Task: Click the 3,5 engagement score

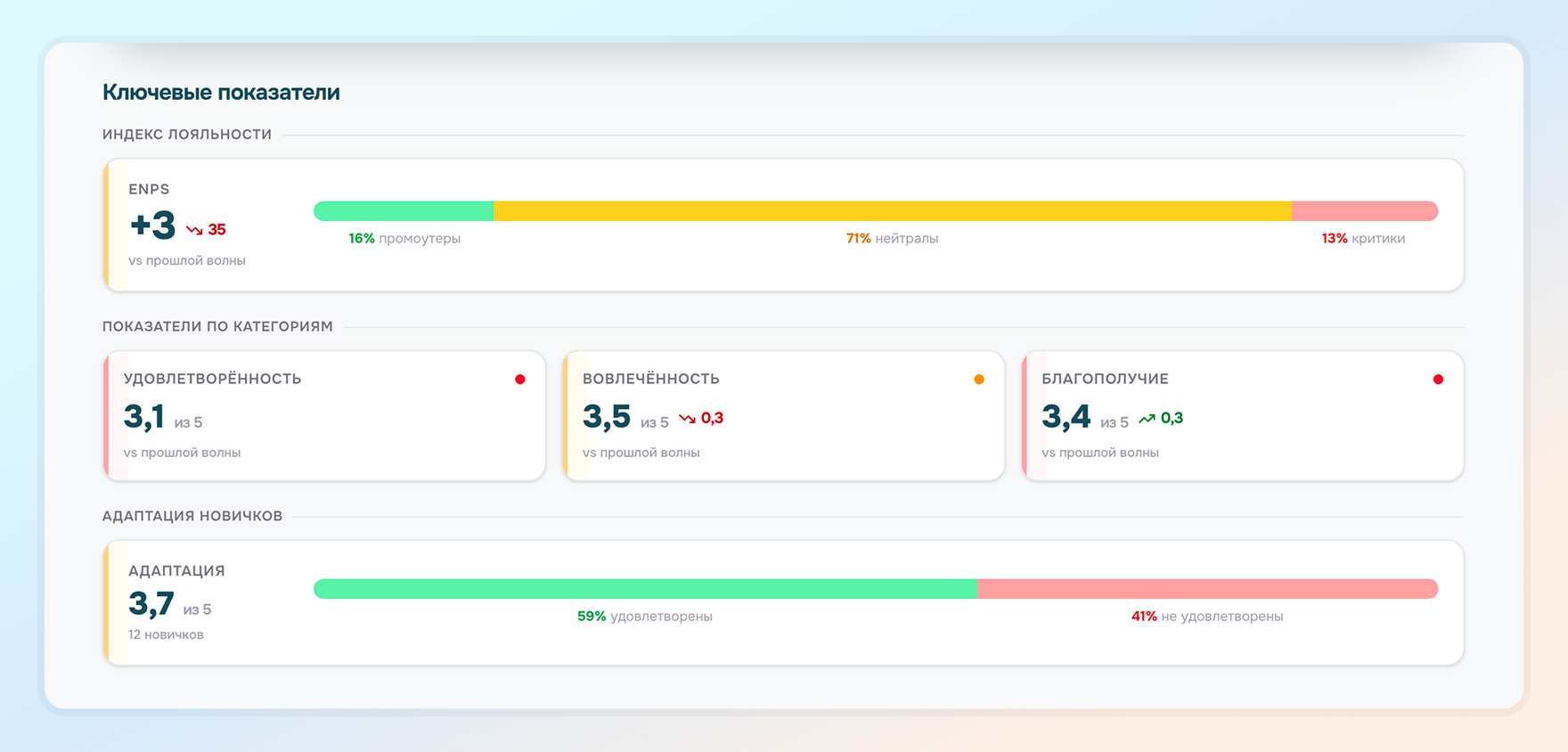Action: tap(607, 416)
